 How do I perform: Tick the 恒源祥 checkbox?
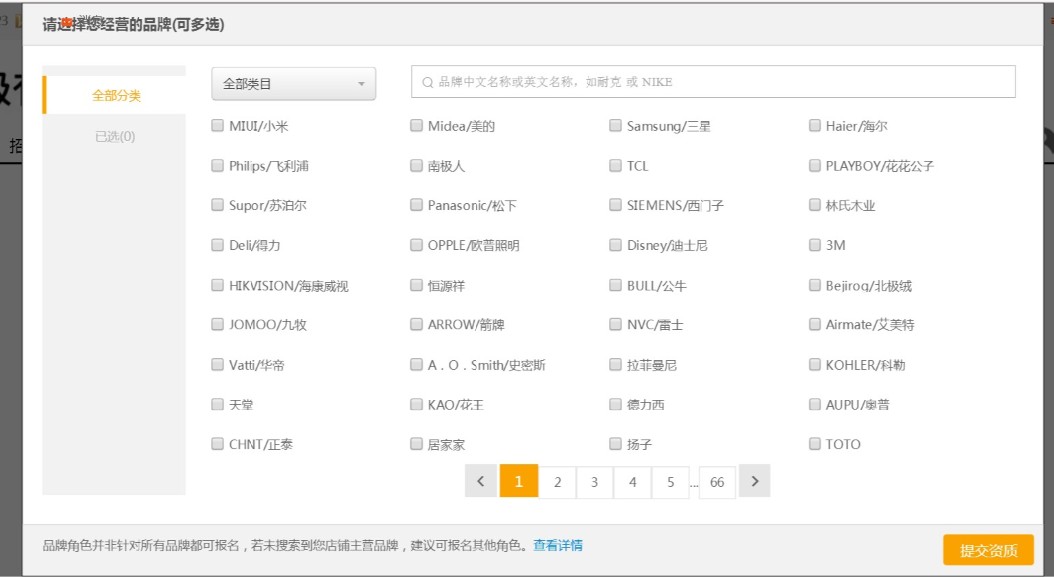tap(416, 285)
